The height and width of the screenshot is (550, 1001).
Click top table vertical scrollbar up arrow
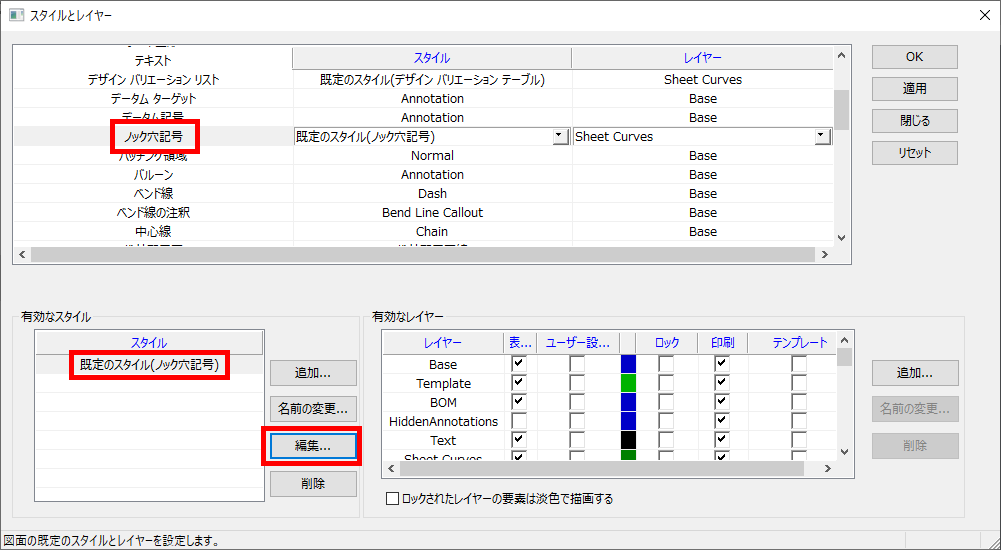(x=841, y=56)
